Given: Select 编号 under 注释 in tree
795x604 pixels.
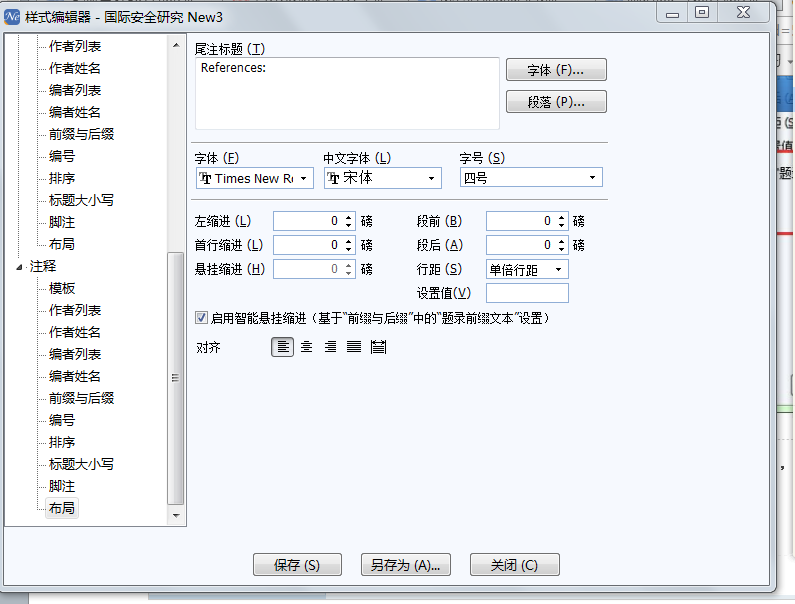Looking at the screenshot, I should [62, 420].
